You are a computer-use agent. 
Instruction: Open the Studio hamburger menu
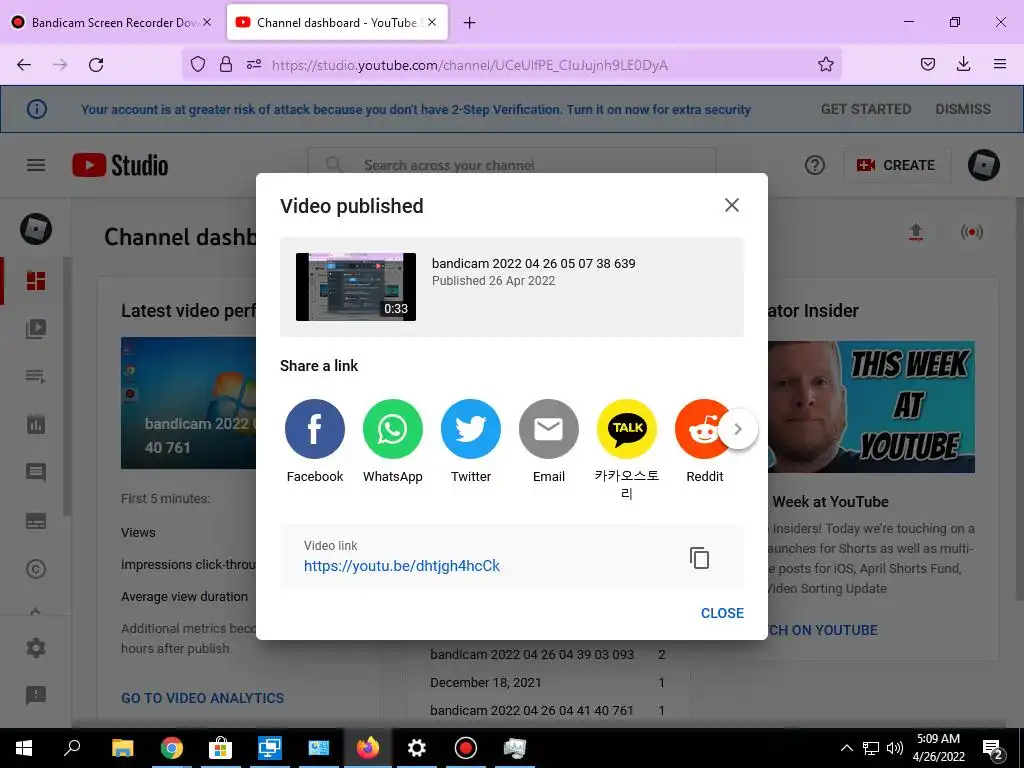(x=36, y=165)
